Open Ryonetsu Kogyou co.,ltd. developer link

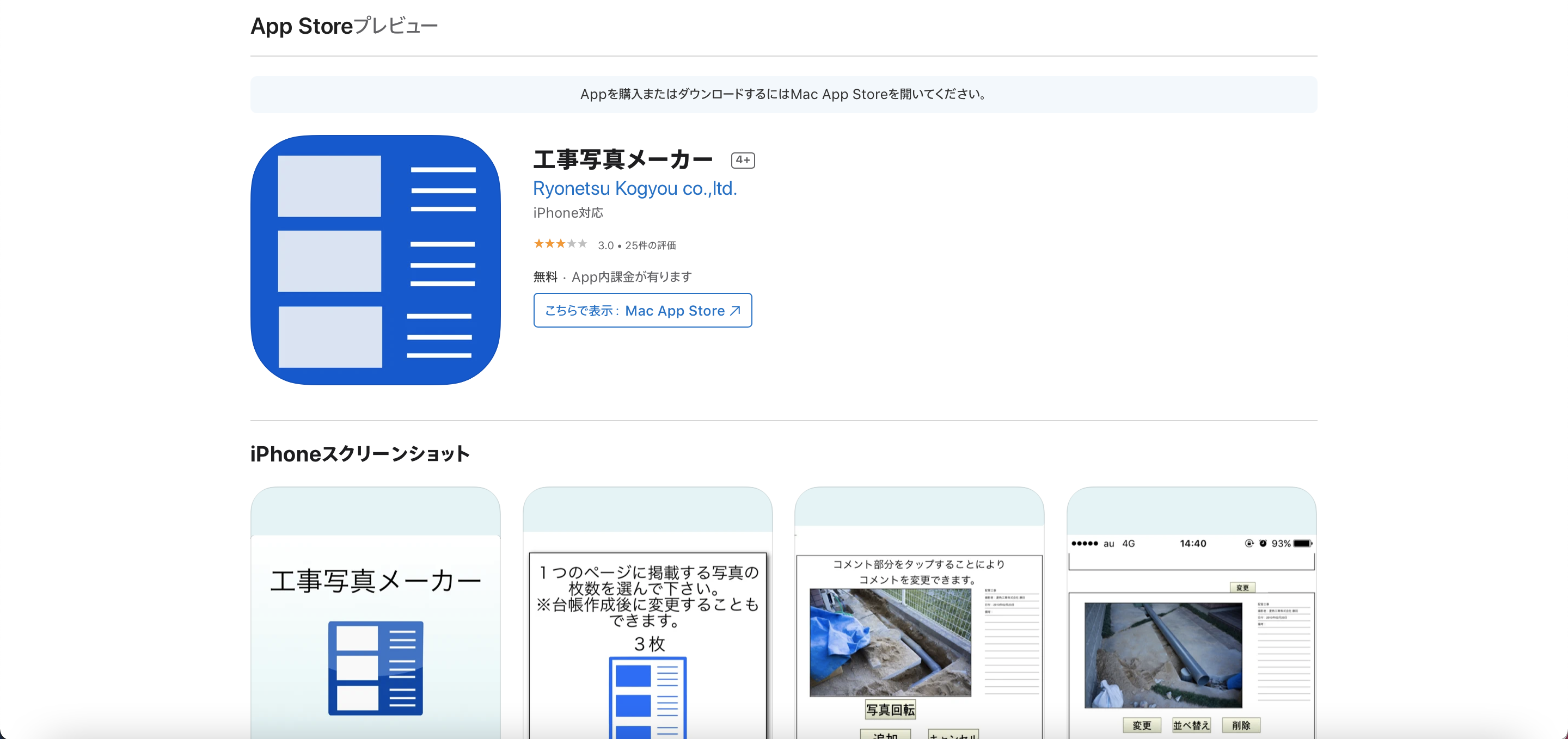pos(634,188)
